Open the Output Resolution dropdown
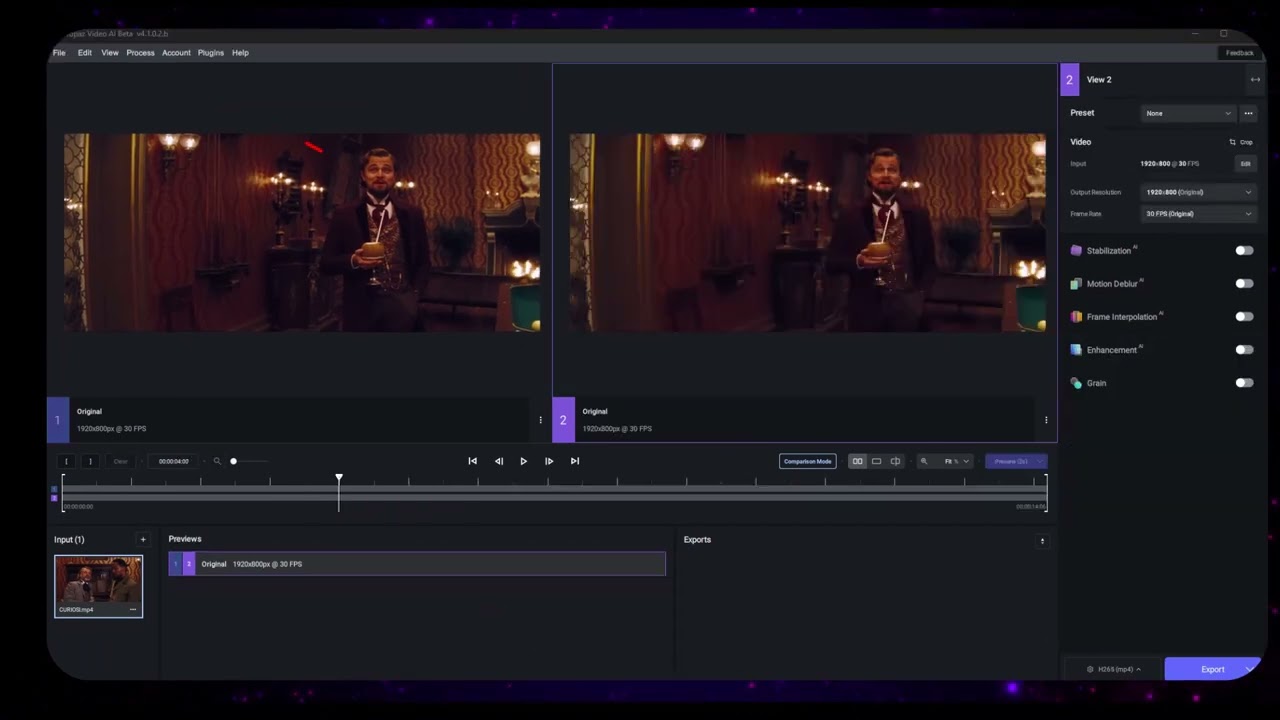The height and width of the screenshot is (720, 1280). coord(1198,192)
